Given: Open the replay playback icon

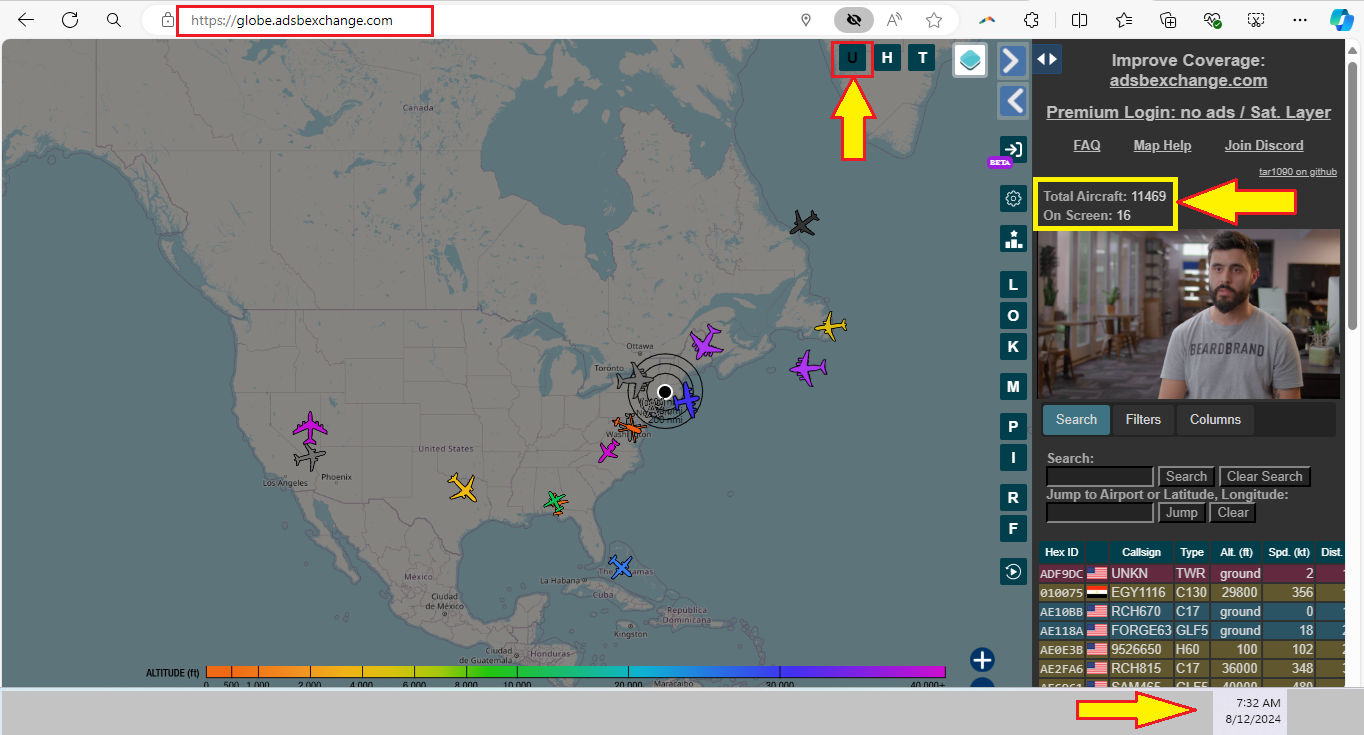Looking at the screenshot, I should (x=1013, y=572).
